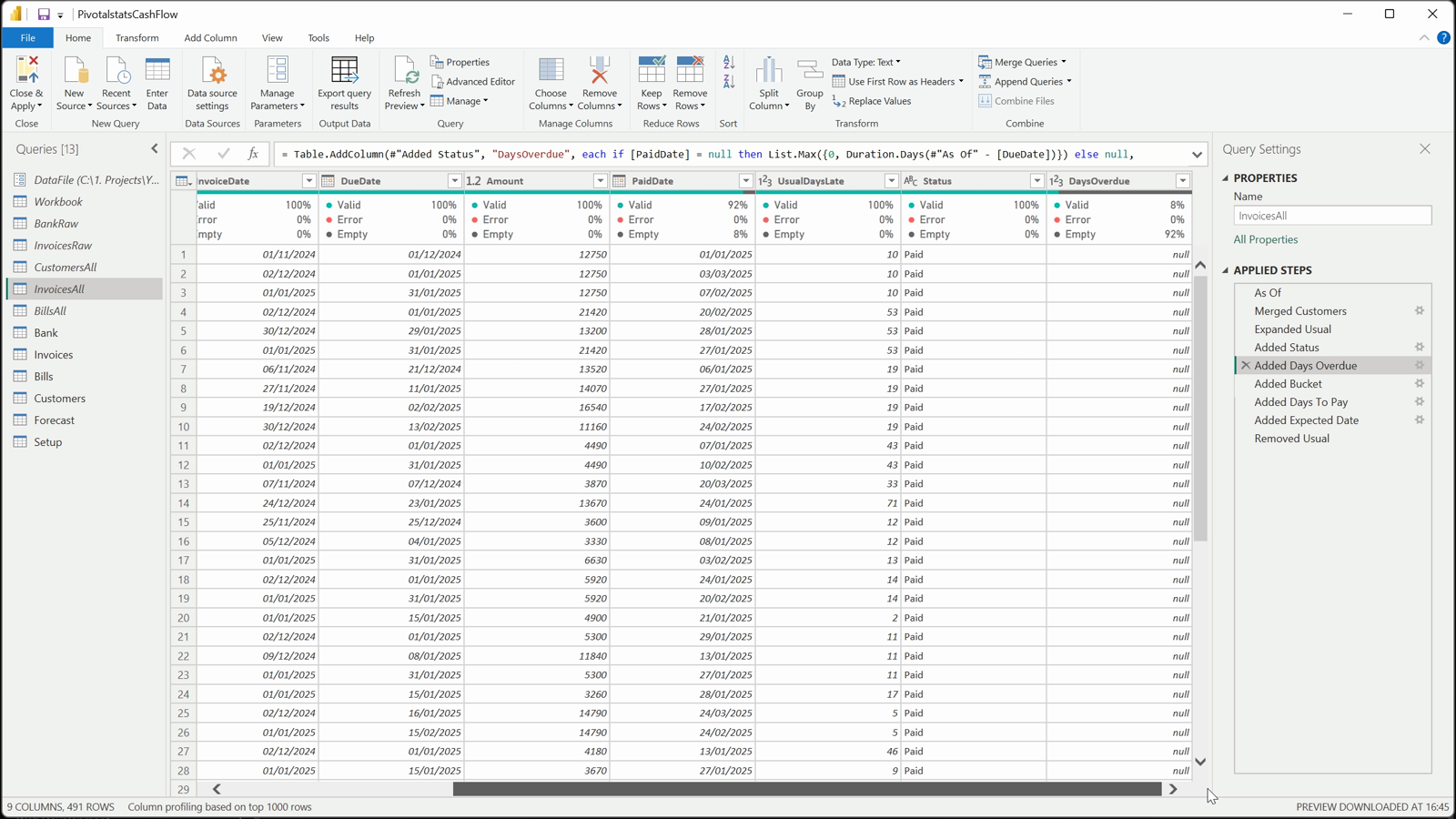Open settings gear for Added Bucket step
This screenshot has height=819, width=1456.
point(1420,384)
